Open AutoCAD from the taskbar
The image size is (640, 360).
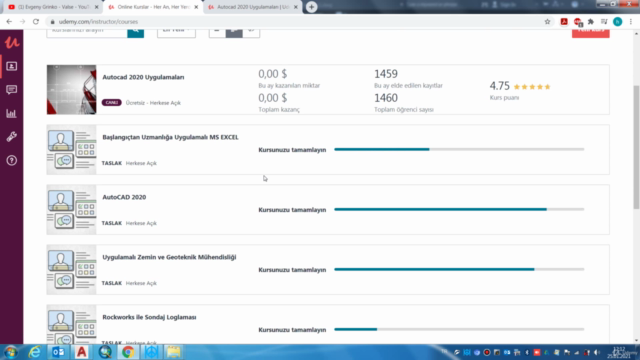[81, 352]
